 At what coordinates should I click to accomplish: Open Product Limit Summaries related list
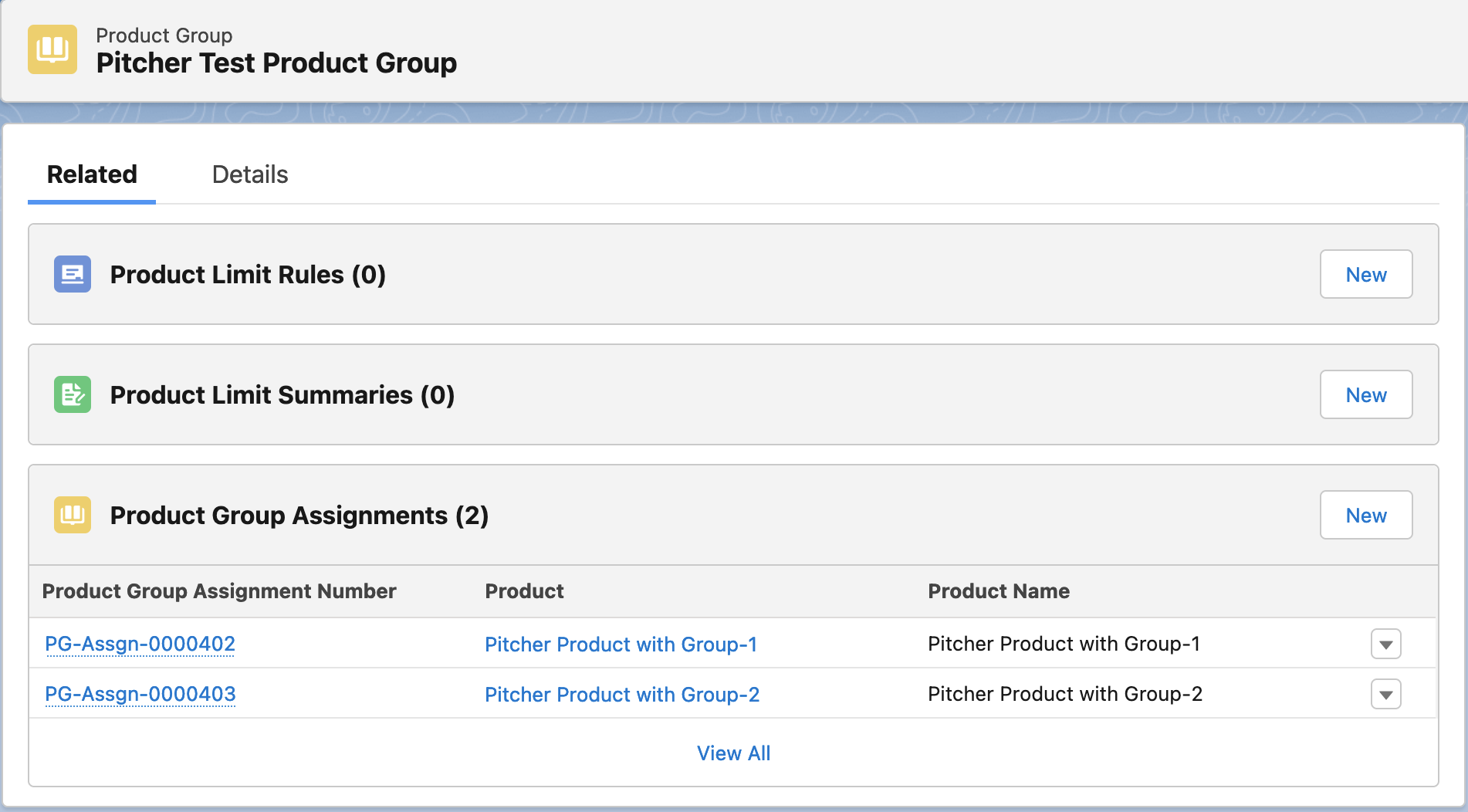pos(282,395)
